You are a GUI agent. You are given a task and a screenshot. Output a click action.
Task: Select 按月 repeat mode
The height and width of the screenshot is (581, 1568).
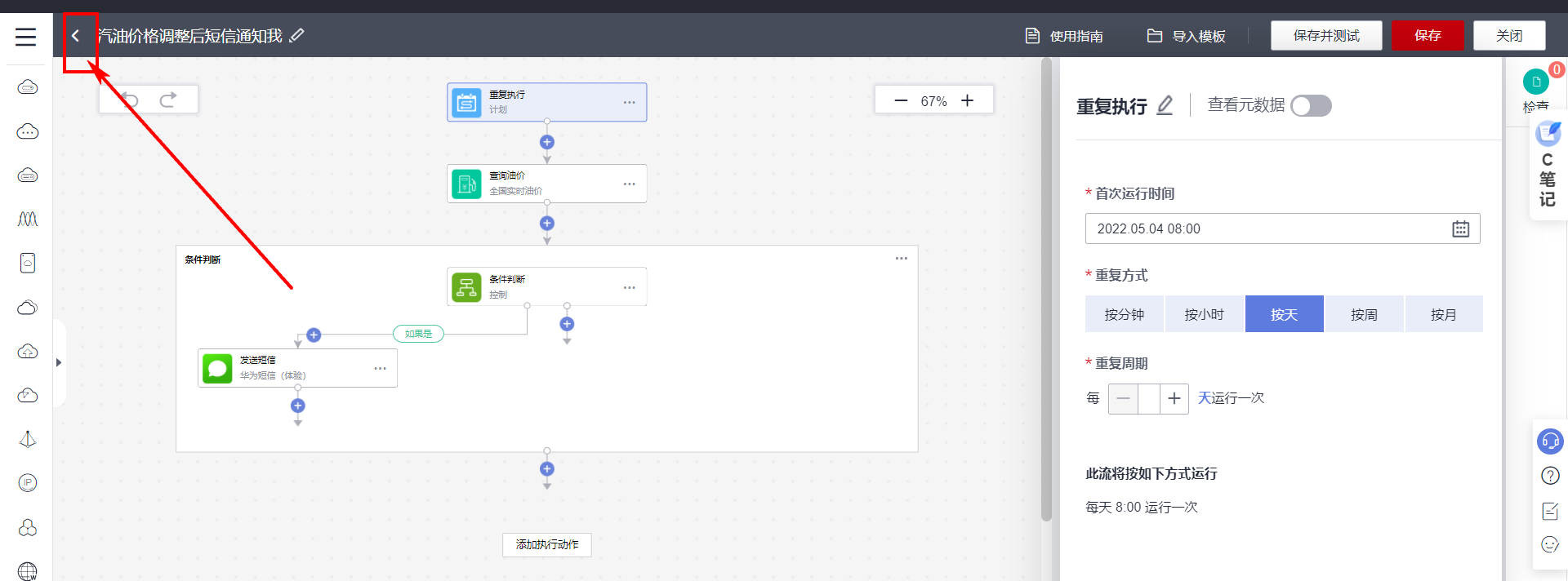click(1444, 314)
